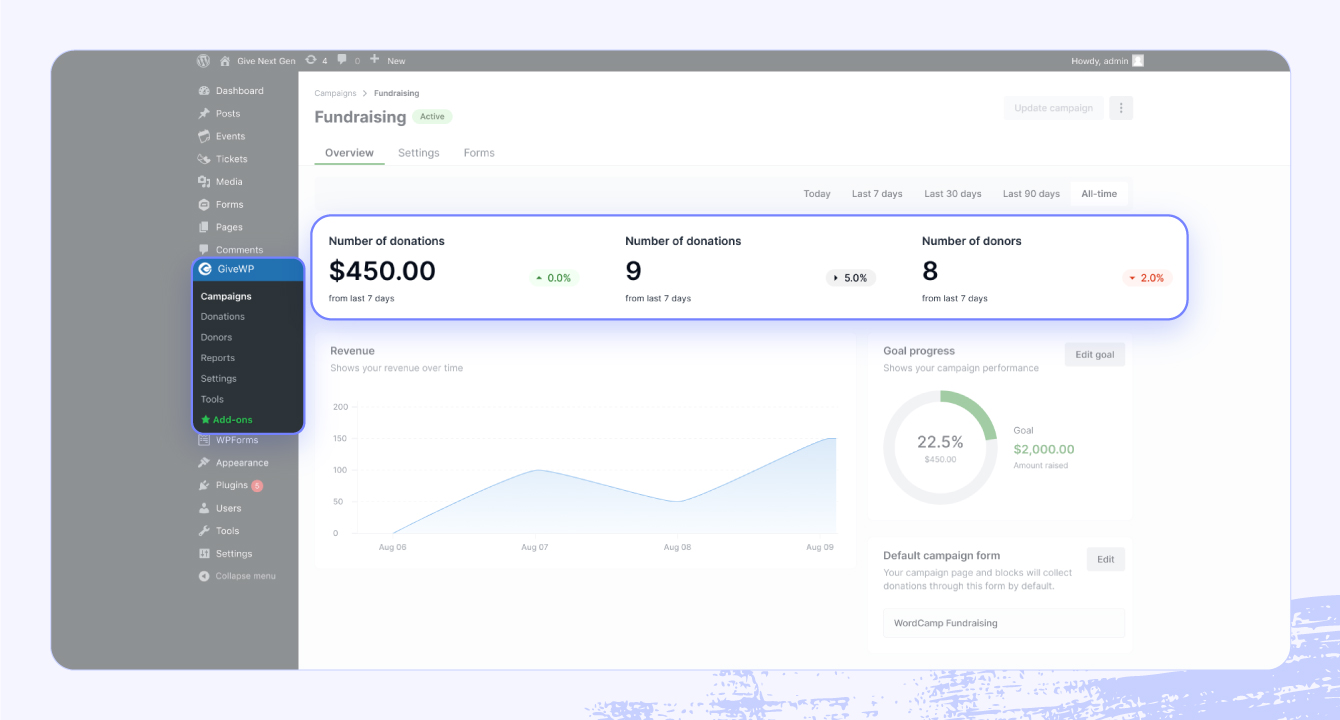1340x720 pixels.
Task: Open the Forms tab of the campaign
Action: [x=478, y=153]
